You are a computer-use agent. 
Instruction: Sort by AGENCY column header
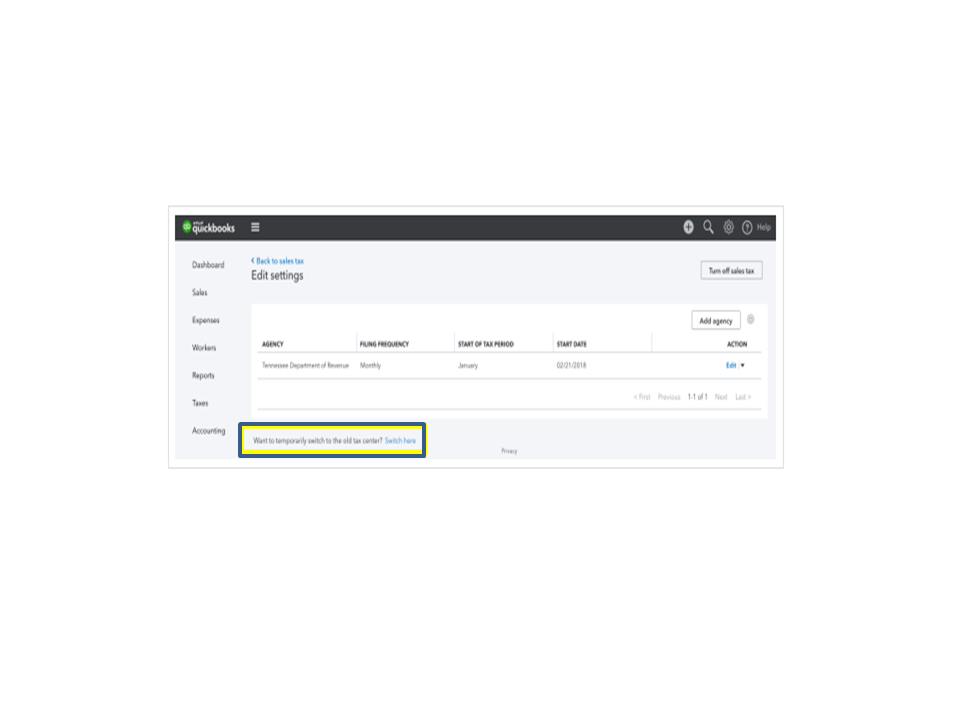[x=273, y=344]
